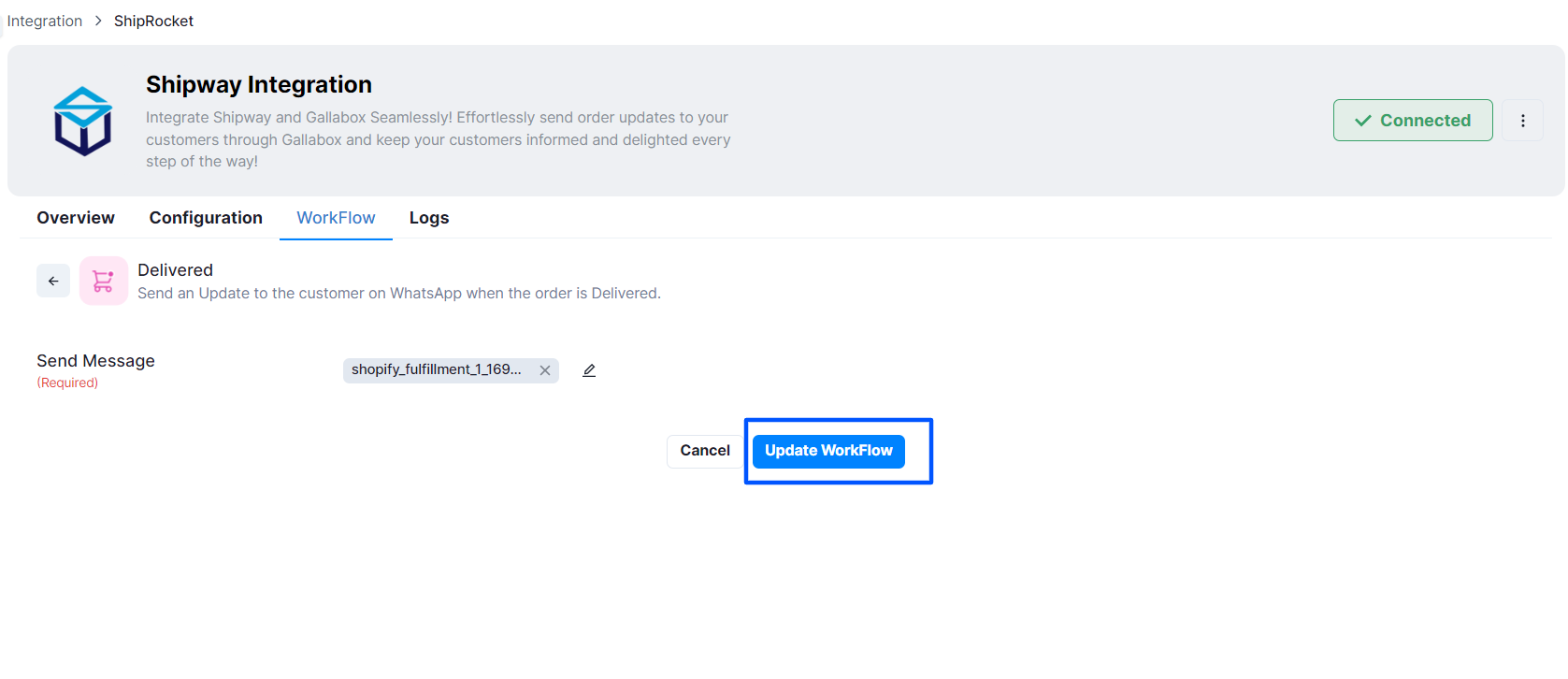1568x679 pixels.
Task: Save changes with Update WorkFlow button
Action: click(828, 451)
